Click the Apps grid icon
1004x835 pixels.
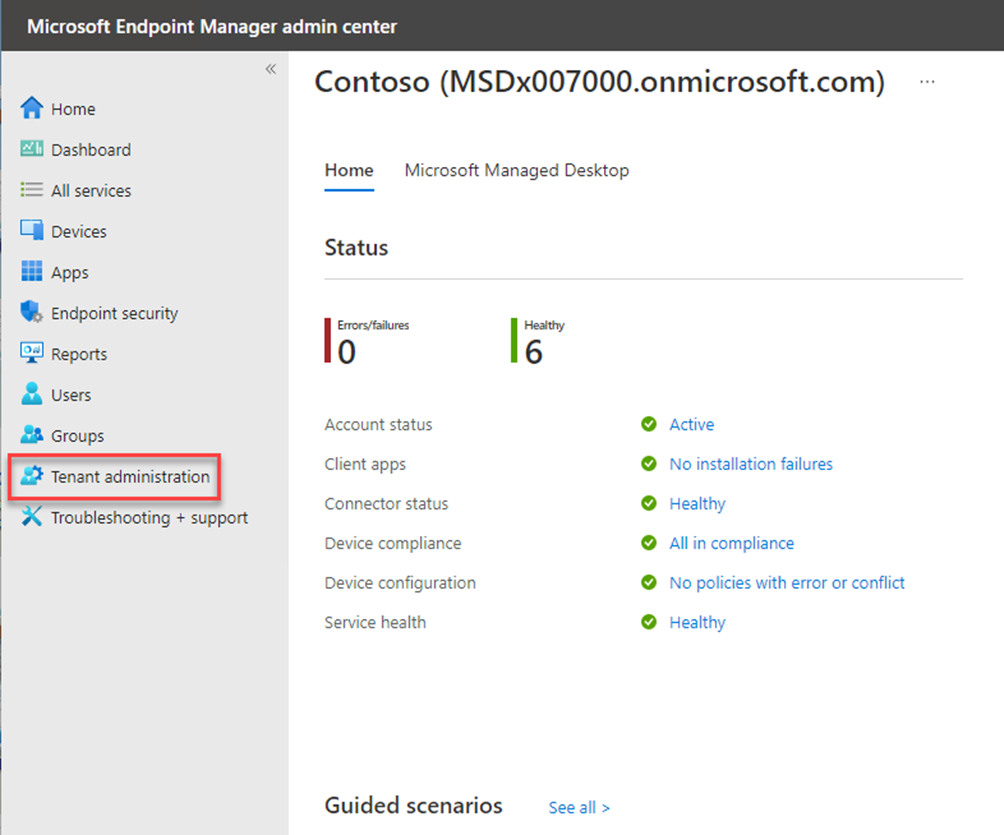coord(31,271)
